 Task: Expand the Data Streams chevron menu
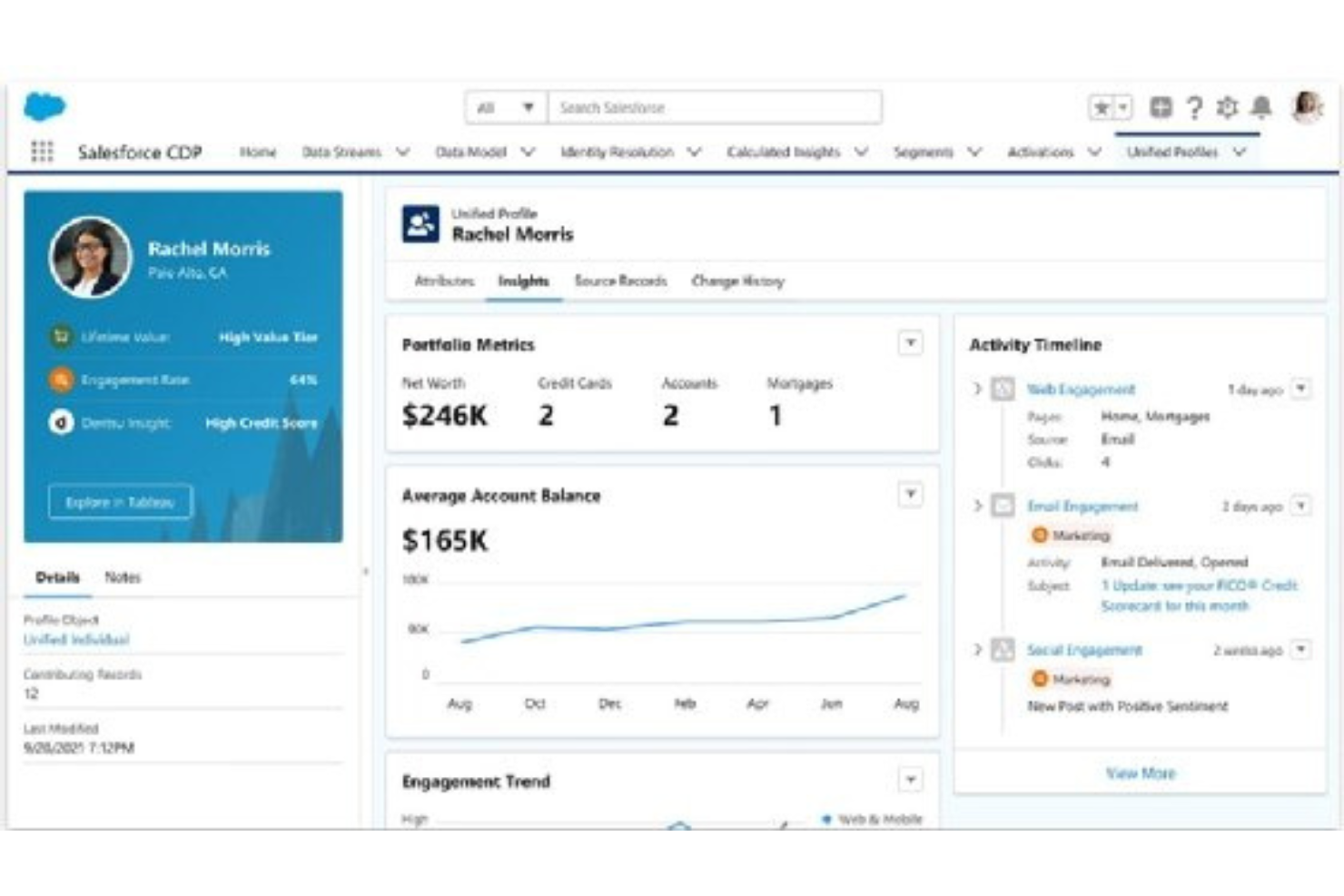[x=402, y=153]
